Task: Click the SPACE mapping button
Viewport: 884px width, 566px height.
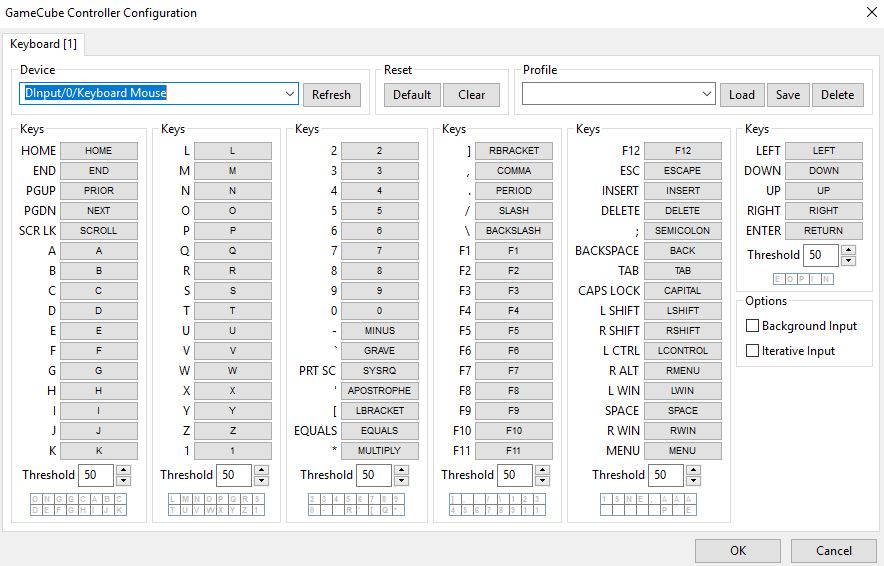Action: [683, 410]
